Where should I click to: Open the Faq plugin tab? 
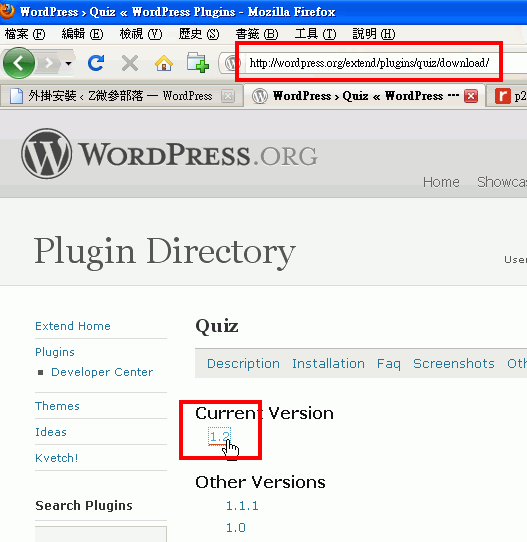[x=389, y=364]
